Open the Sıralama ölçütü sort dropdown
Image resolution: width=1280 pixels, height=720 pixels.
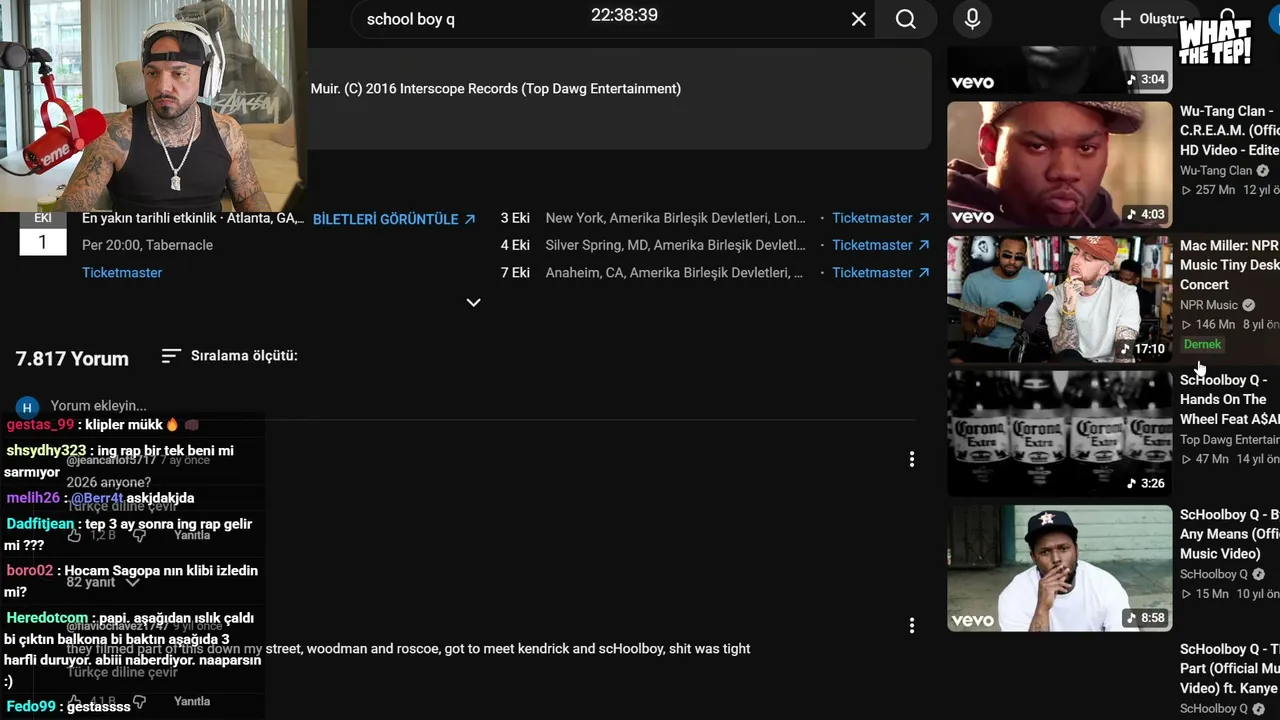[230, 356]
